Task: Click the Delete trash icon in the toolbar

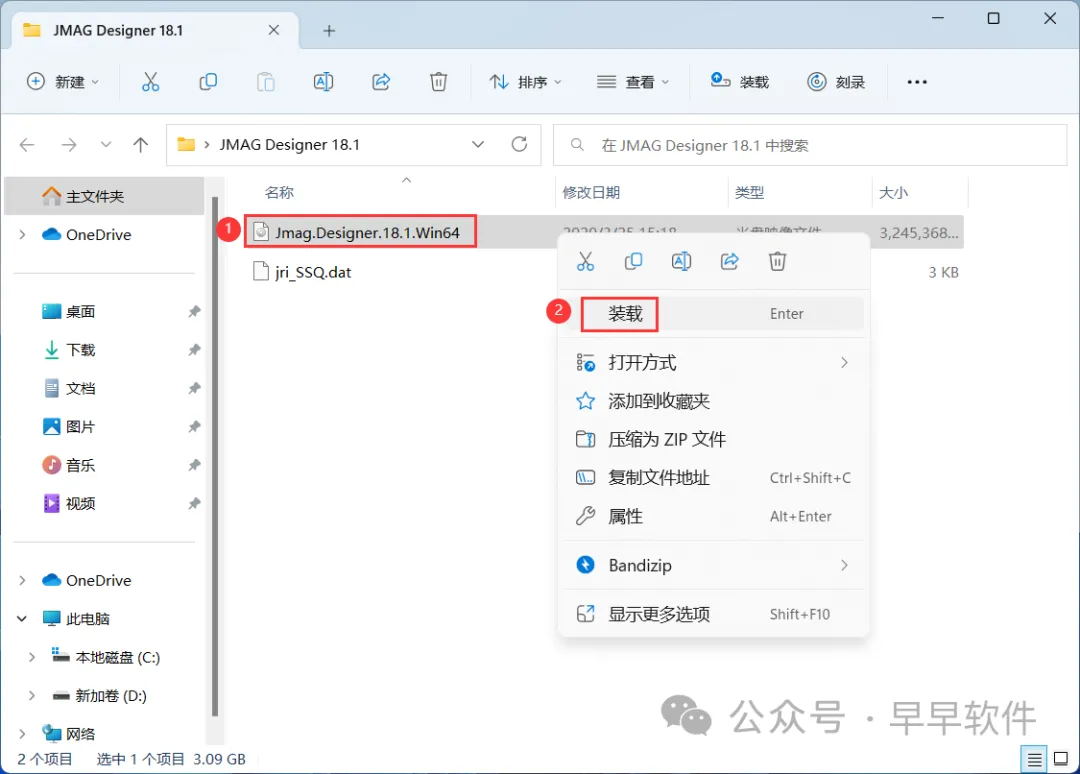Action: tap(439, 82)
